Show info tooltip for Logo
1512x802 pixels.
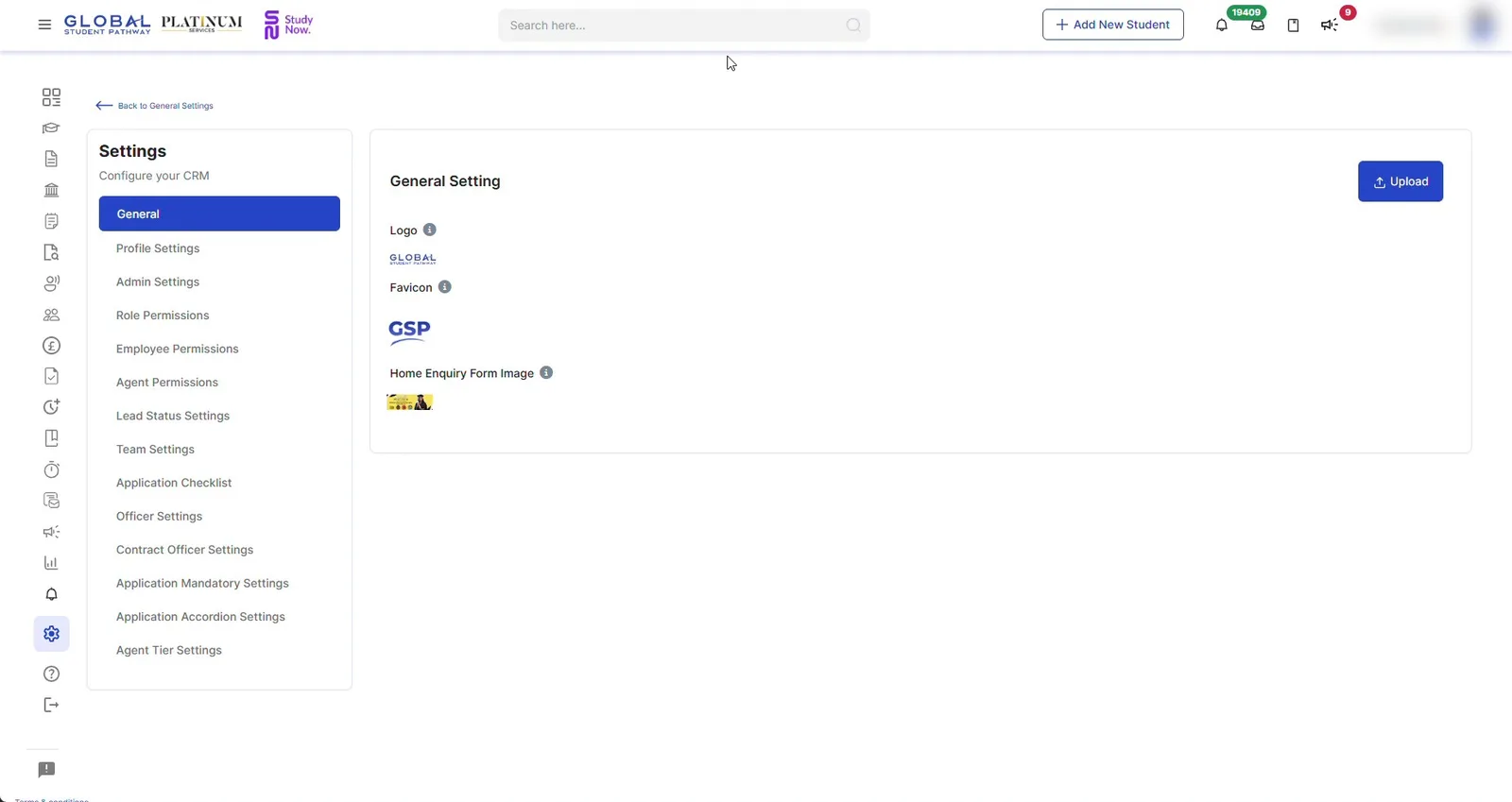point(429,230)
